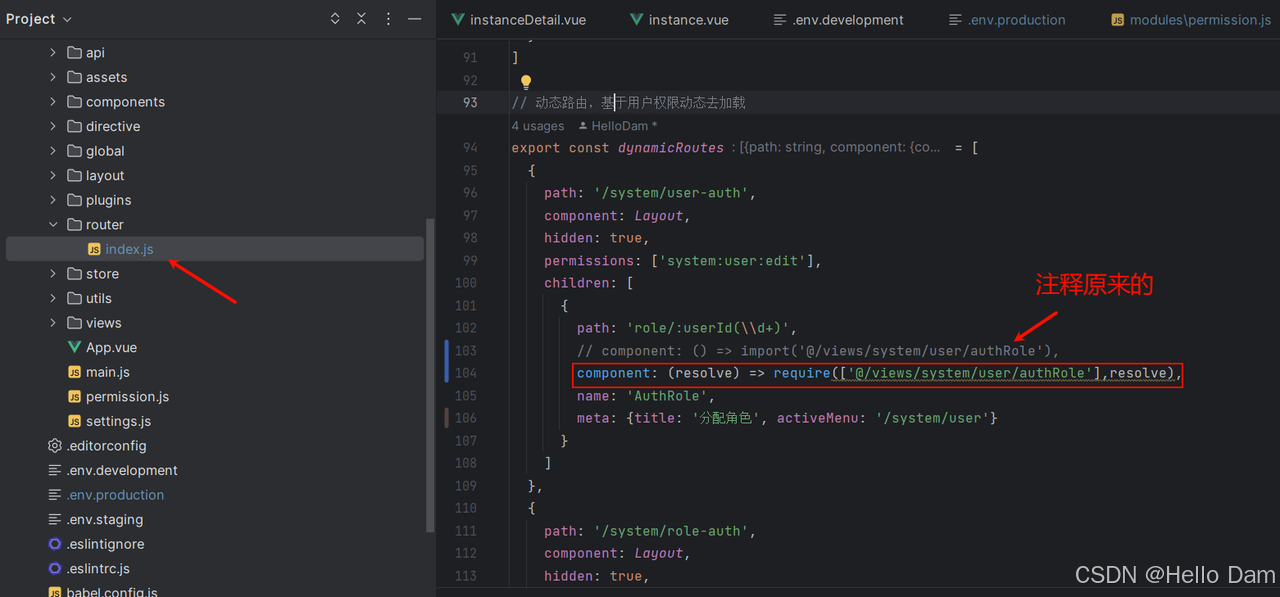Switch to instance.vue tab
This screenshot has width=1280, height=597.
tap(678, 20)
